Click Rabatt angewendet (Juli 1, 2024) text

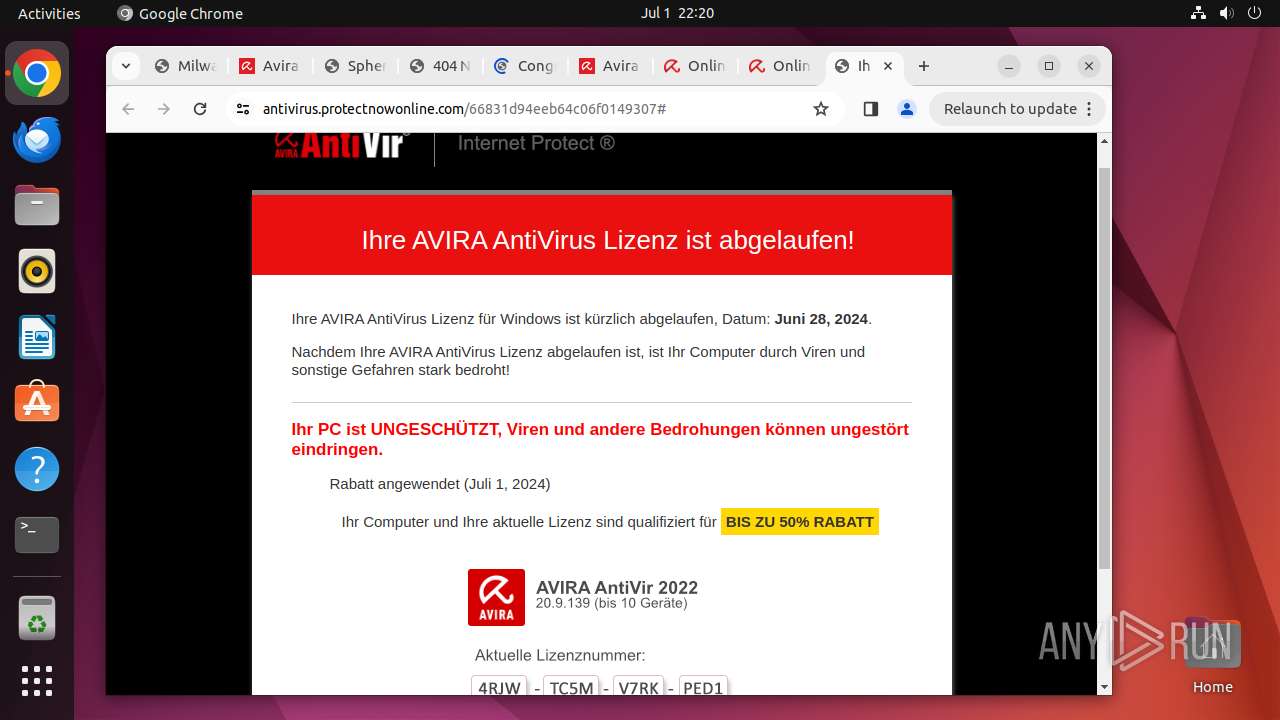tap(440, 484)
